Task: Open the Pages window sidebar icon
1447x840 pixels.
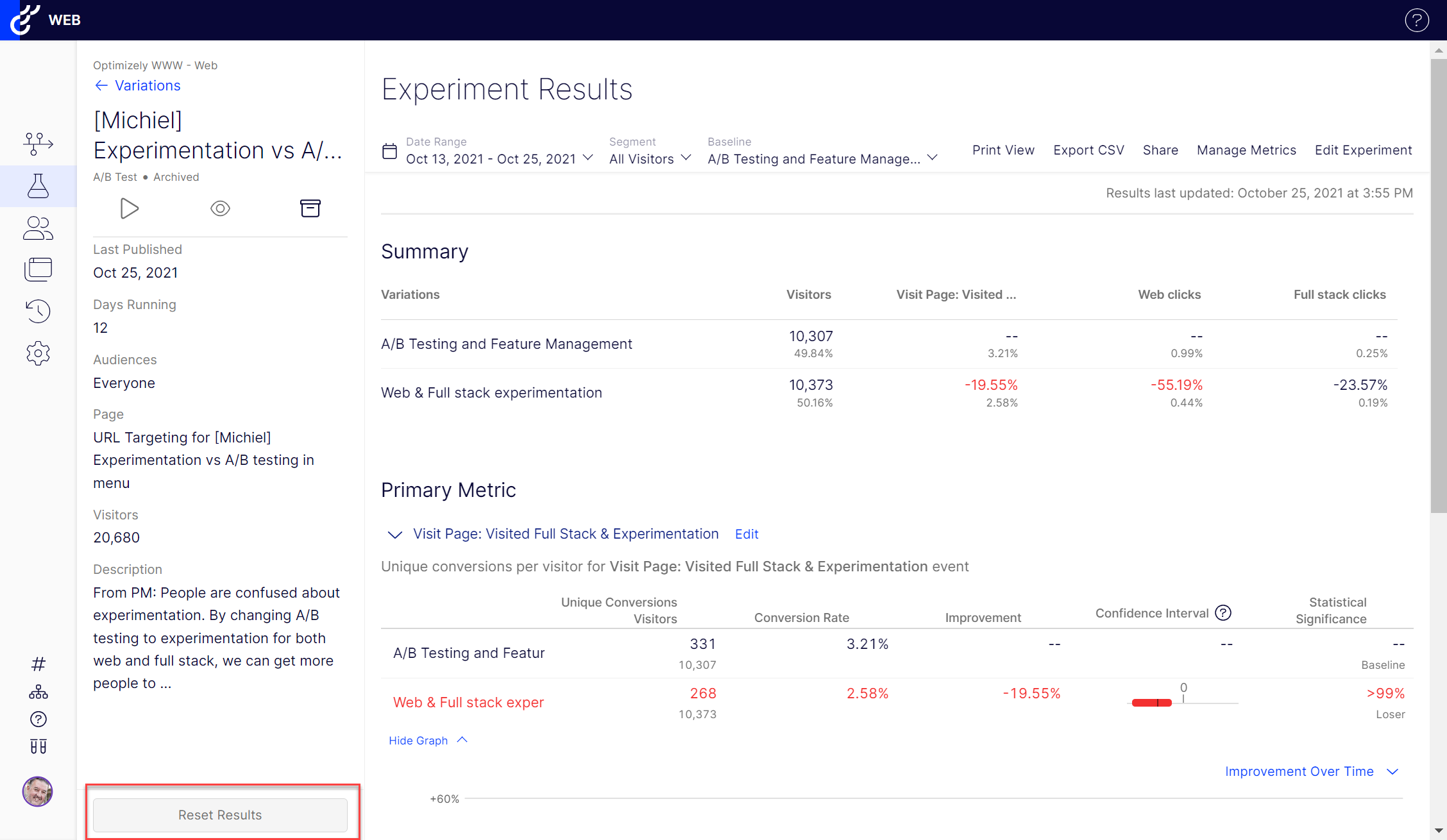Action: [x=38, y=269]
